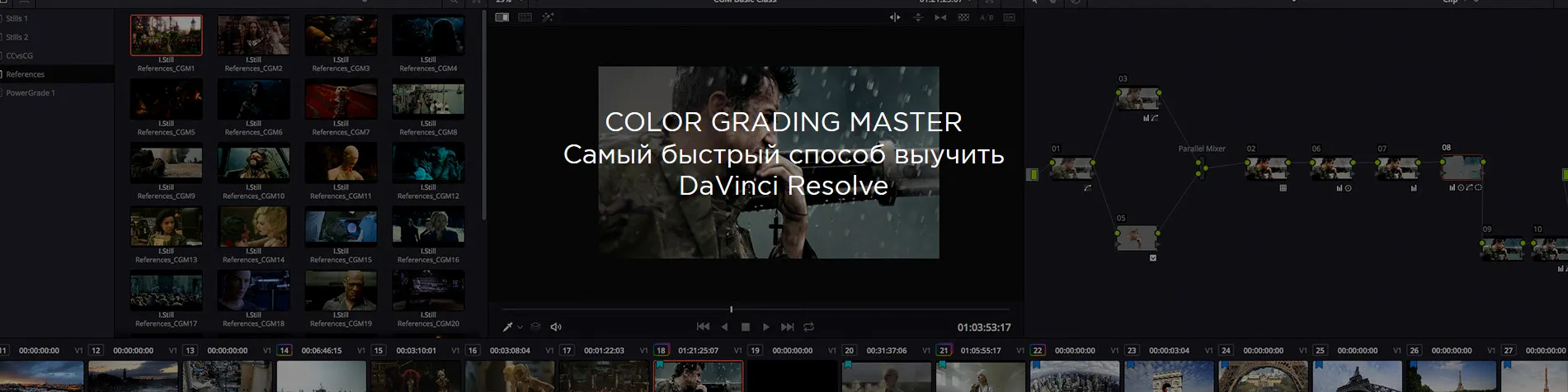Image resolution: width=1568 pixels, height=392 pixels.
Task: Click the checkerboard wipe mode icon
Action: pos(963,17)
